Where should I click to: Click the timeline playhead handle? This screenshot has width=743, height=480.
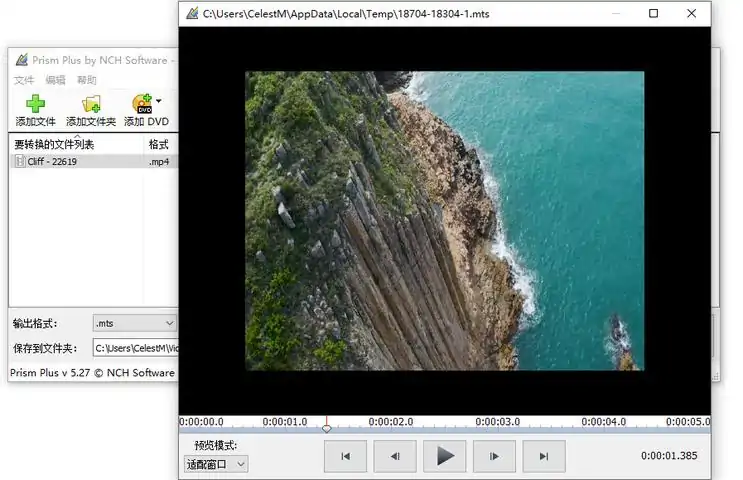pos(326,429)
